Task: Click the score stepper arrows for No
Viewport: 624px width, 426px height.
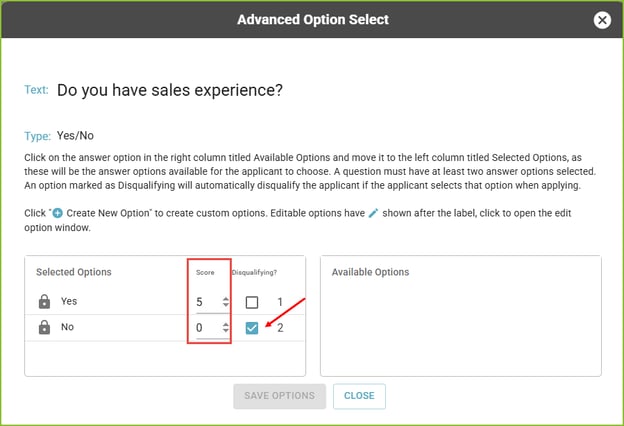Action: click(x=225, y=328)
